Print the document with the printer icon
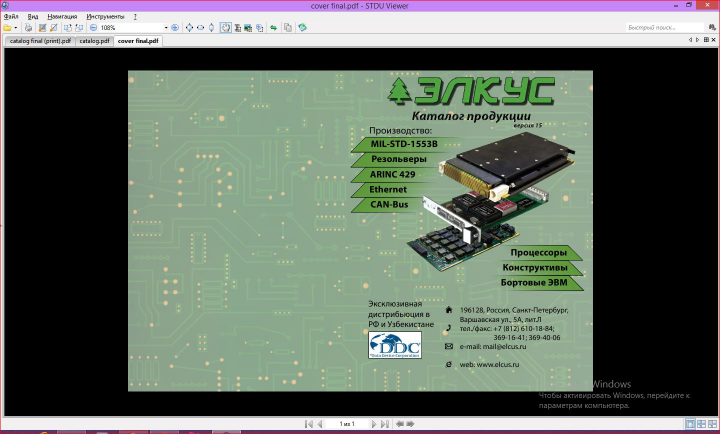720x434 pixels. pyautogui.click(x=28, y=28)
